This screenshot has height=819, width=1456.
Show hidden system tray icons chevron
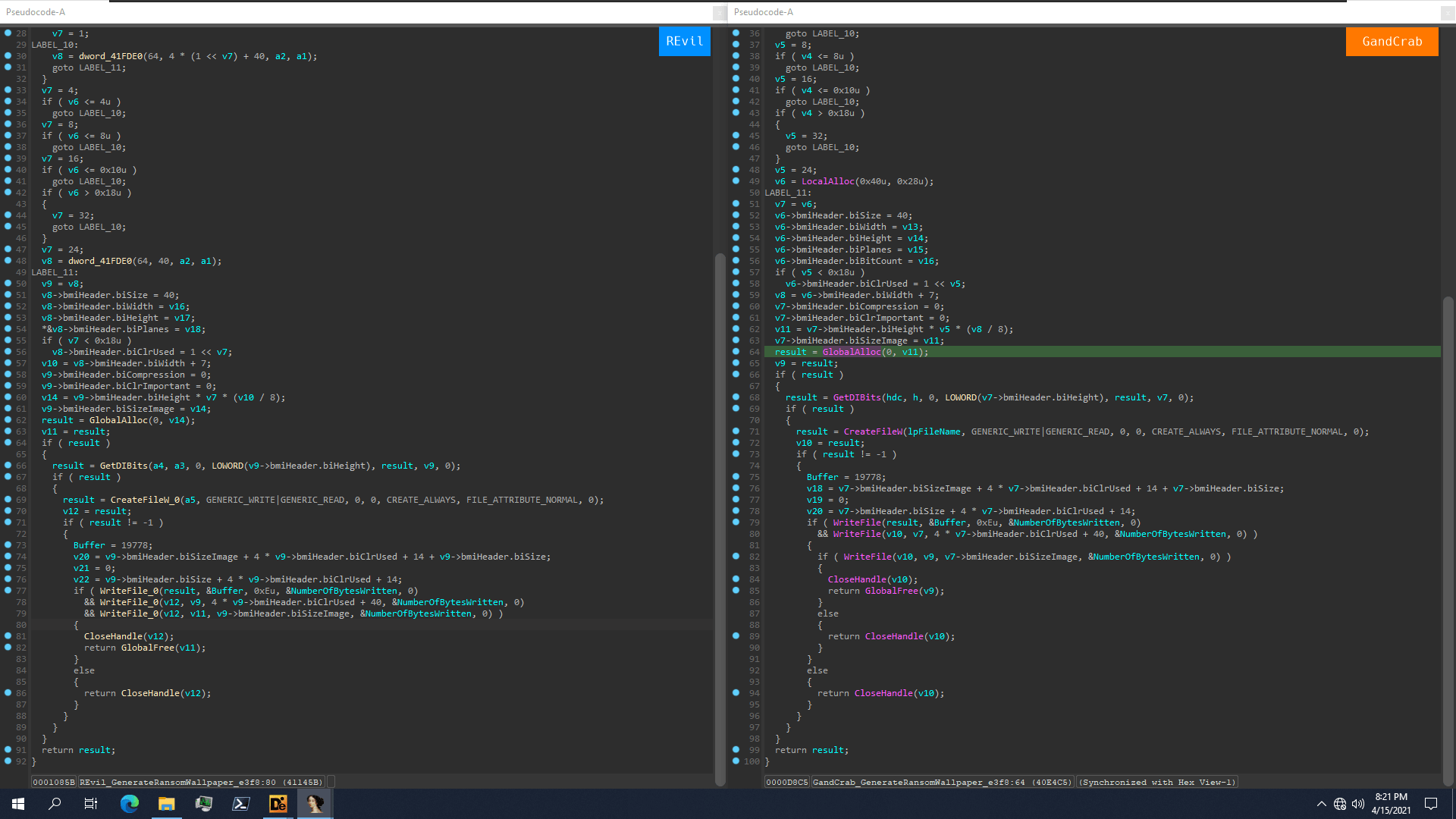pyautogui.click(x=1322, y=804)
